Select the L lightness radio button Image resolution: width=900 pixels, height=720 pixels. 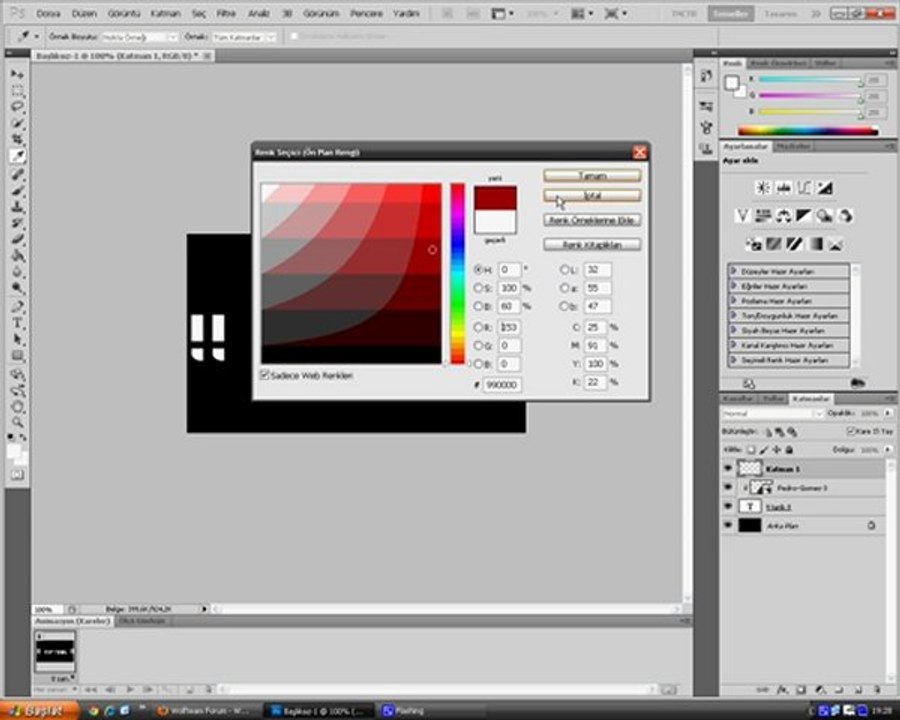564,269
